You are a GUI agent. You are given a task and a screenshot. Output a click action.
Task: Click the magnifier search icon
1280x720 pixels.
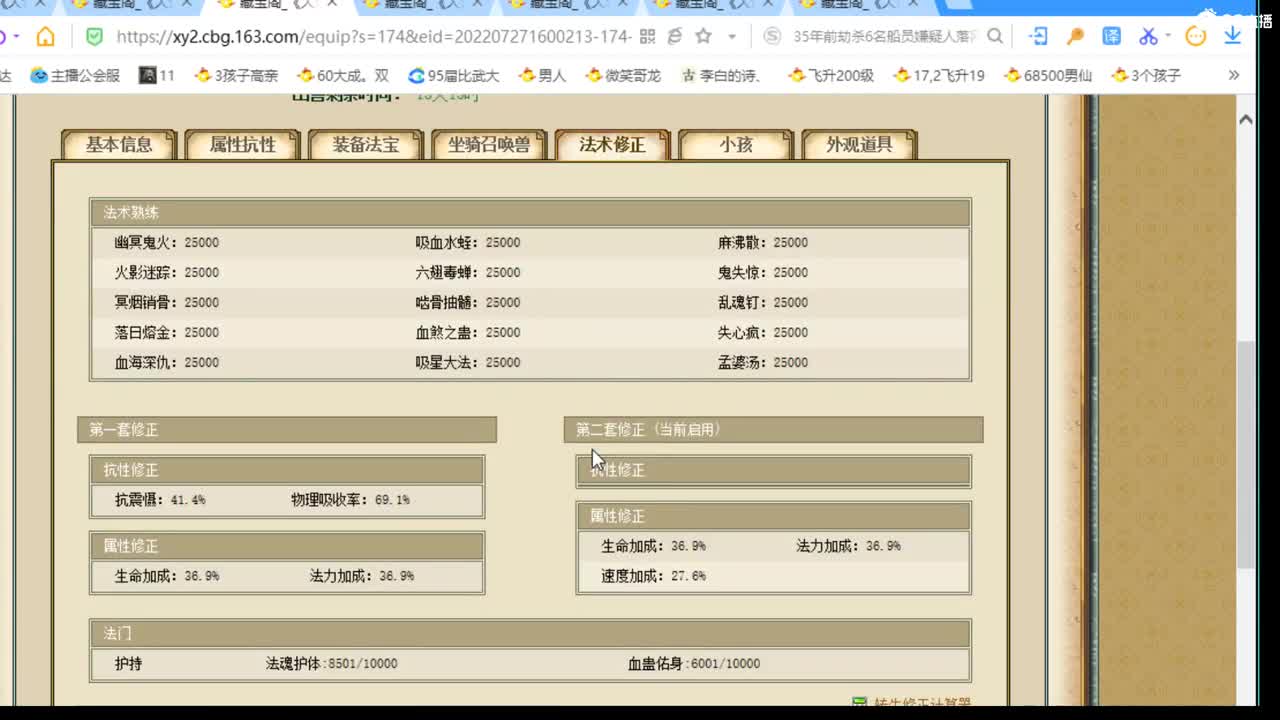click(x=995, y=37)
